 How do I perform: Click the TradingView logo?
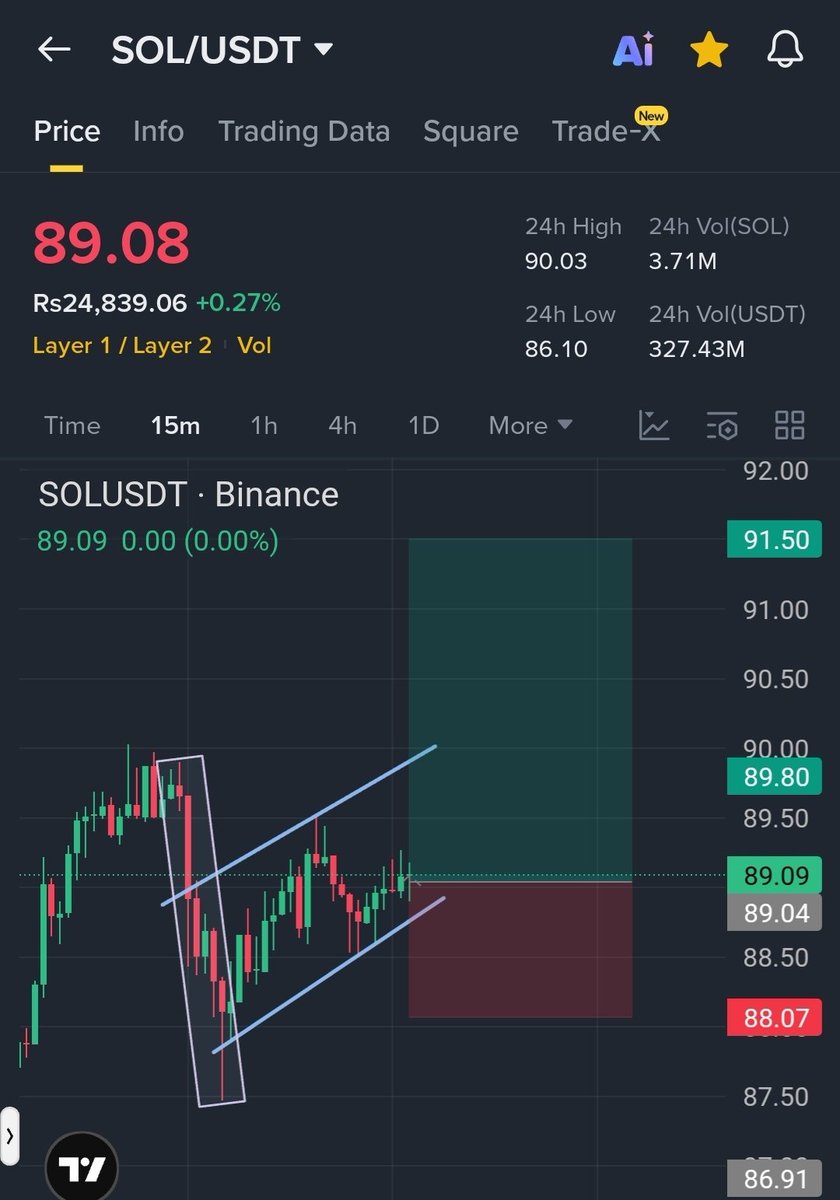82,1168
